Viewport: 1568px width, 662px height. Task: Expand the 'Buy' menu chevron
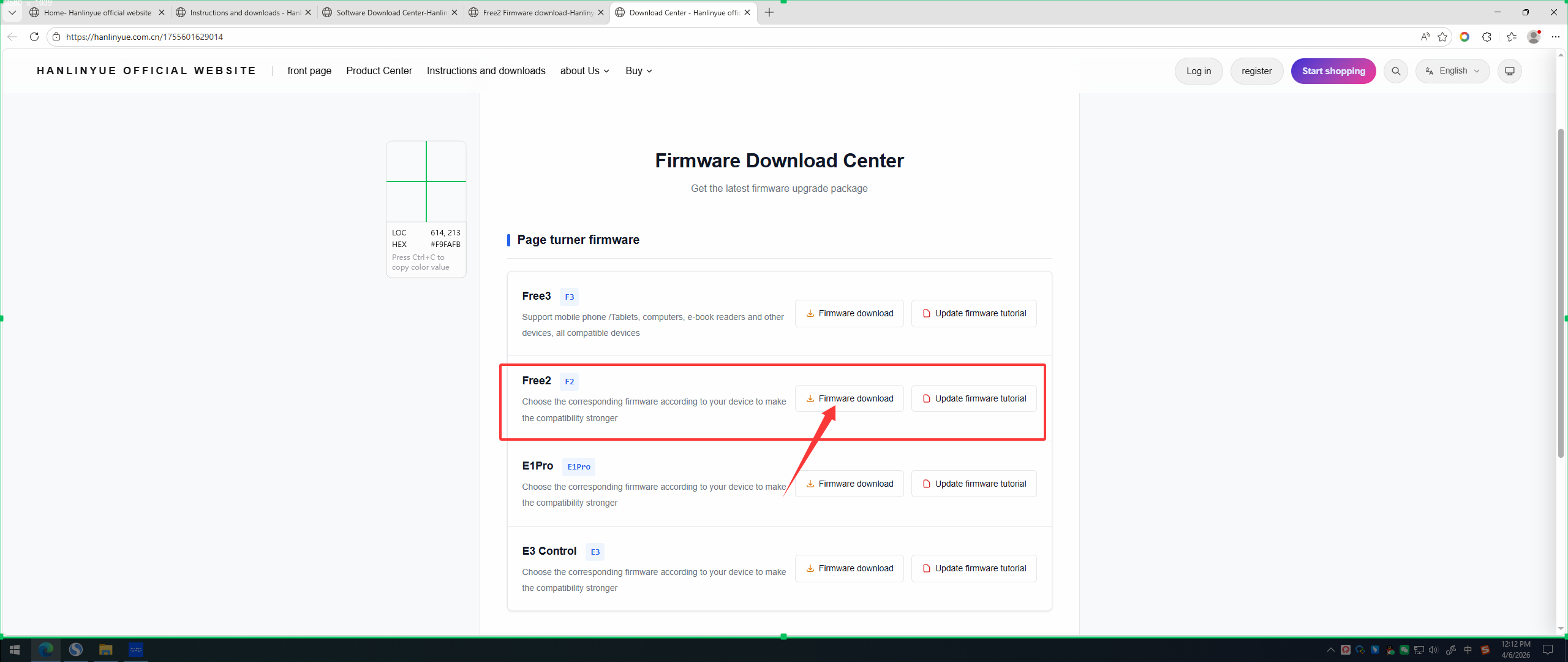pos(649,71)
